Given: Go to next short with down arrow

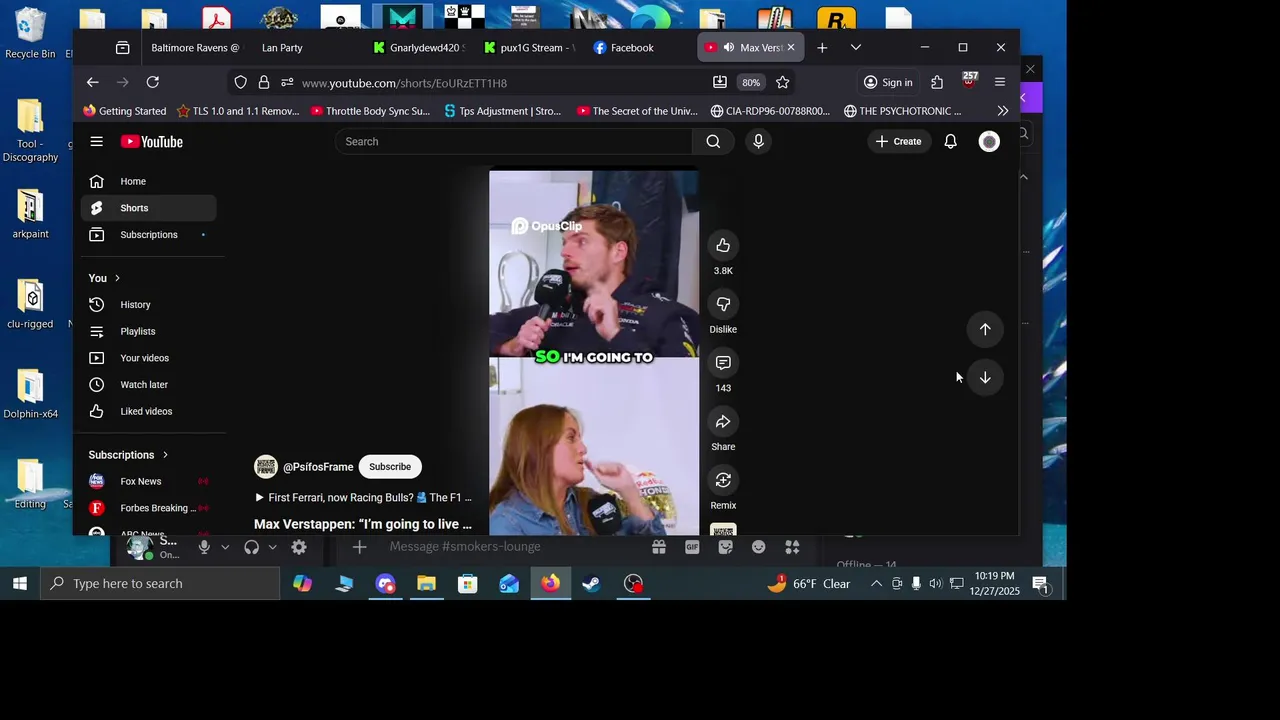Looking at the screenshot, I should [985, 377].
